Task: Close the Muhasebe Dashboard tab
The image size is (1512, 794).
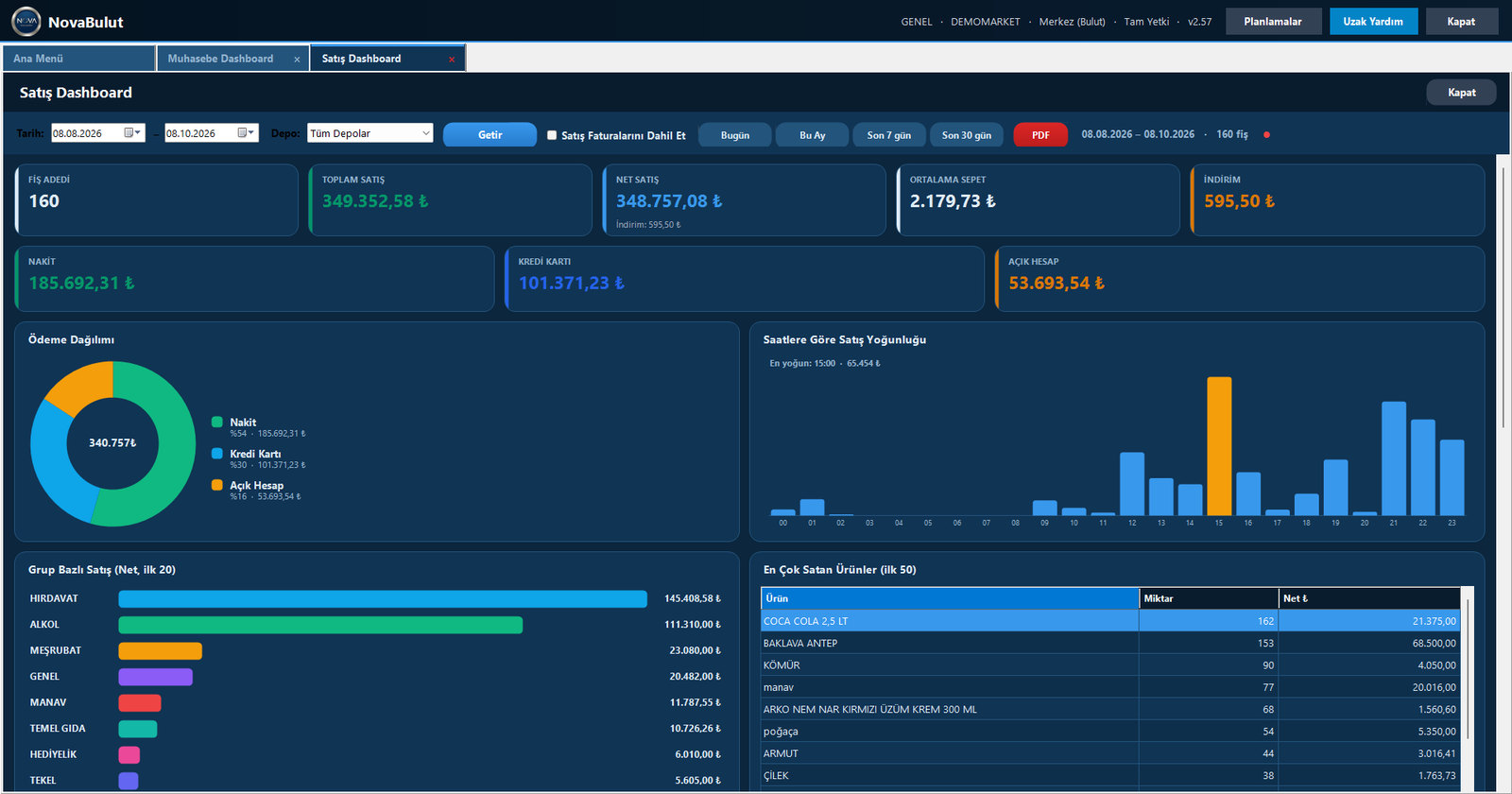Action: coord(297,60)
